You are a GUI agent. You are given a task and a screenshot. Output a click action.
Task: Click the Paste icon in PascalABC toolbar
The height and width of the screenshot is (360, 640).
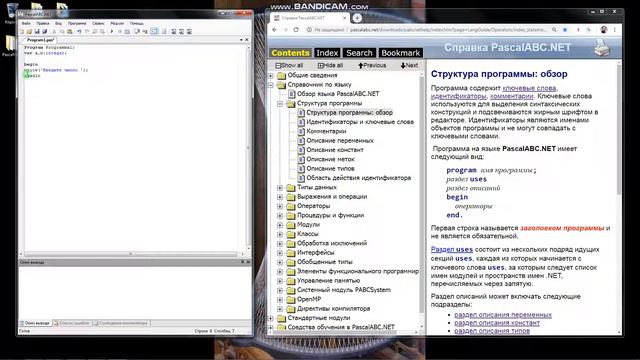[x=69, y=31]
